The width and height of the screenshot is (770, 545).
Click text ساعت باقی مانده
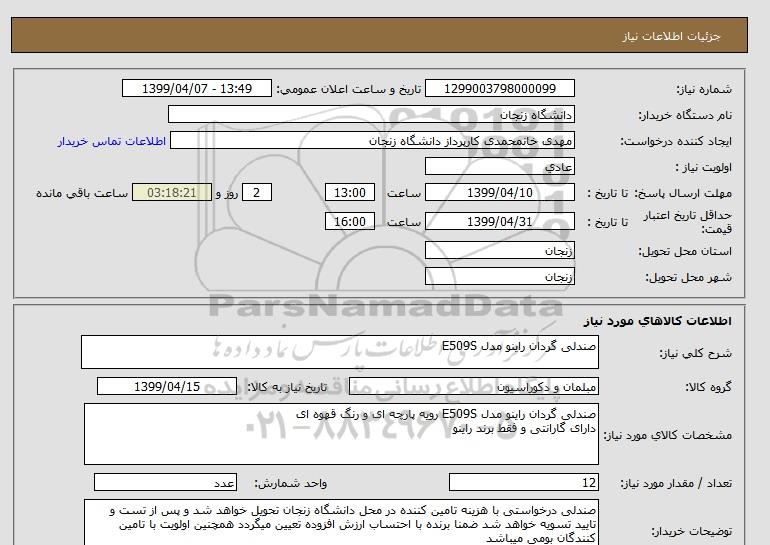point(82,193)
